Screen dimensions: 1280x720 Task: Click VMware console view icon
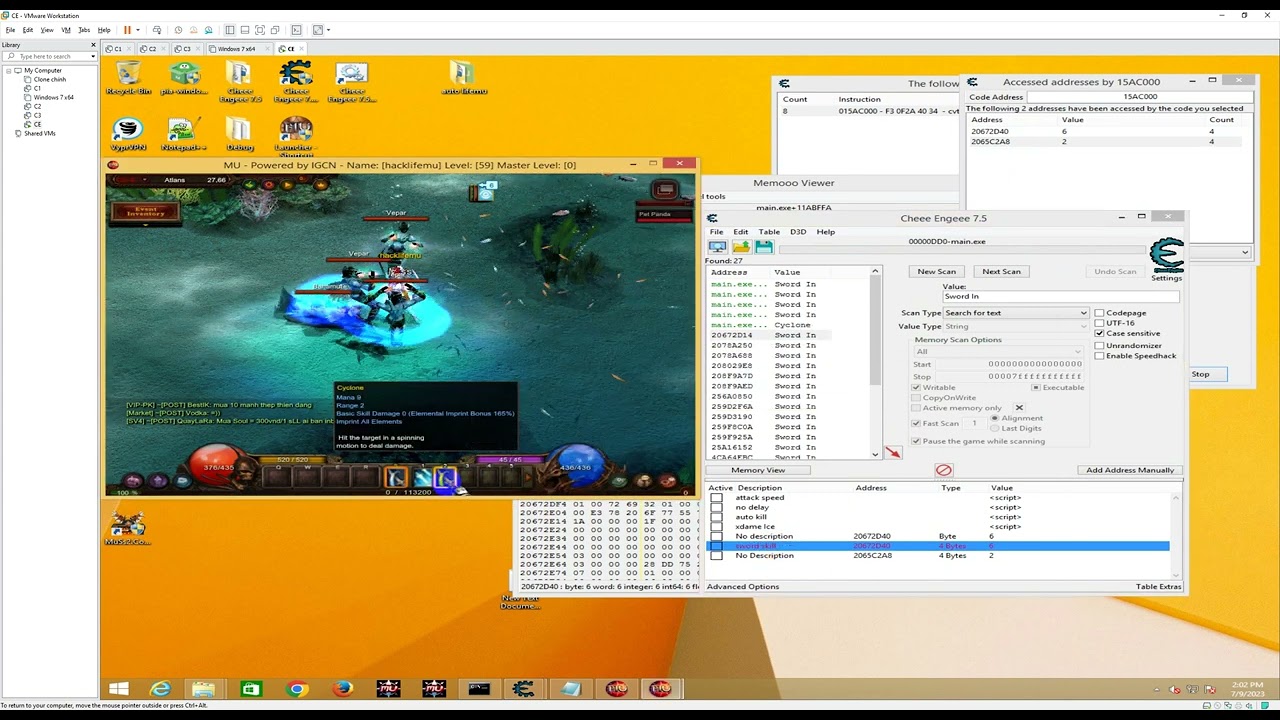click(297, 30)
